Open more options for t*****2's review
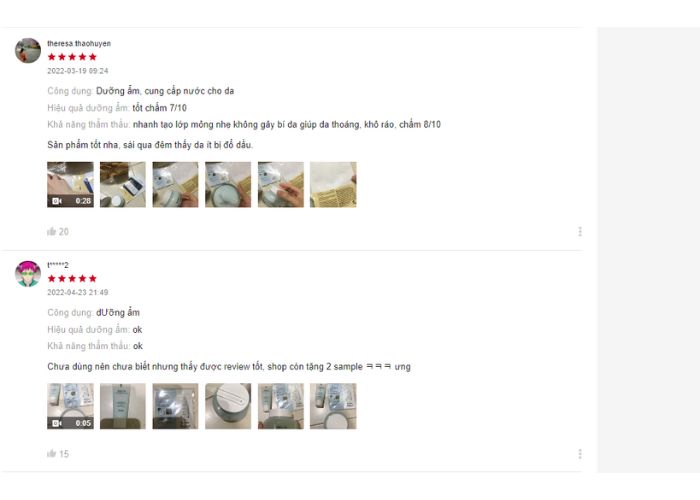Screen dimensions: 700x500 579,454
